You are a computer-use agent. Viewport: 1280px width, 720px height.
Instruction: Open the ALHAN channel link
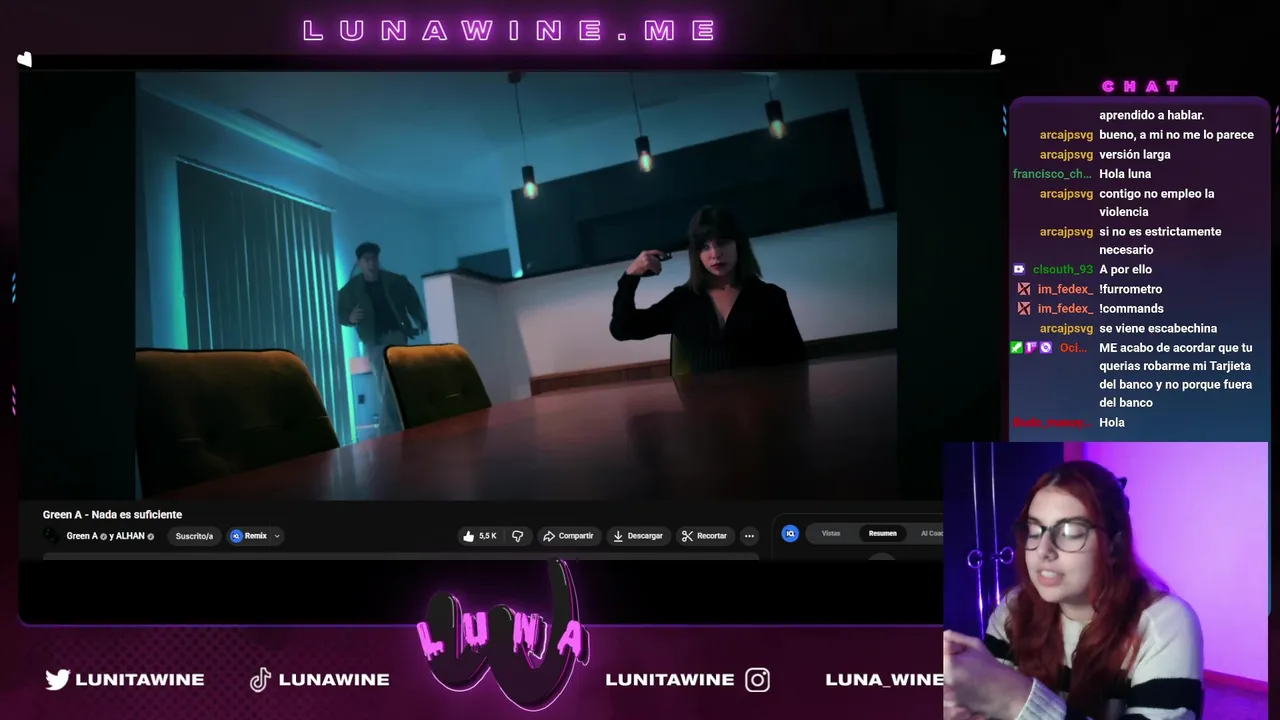pos(130,536)
